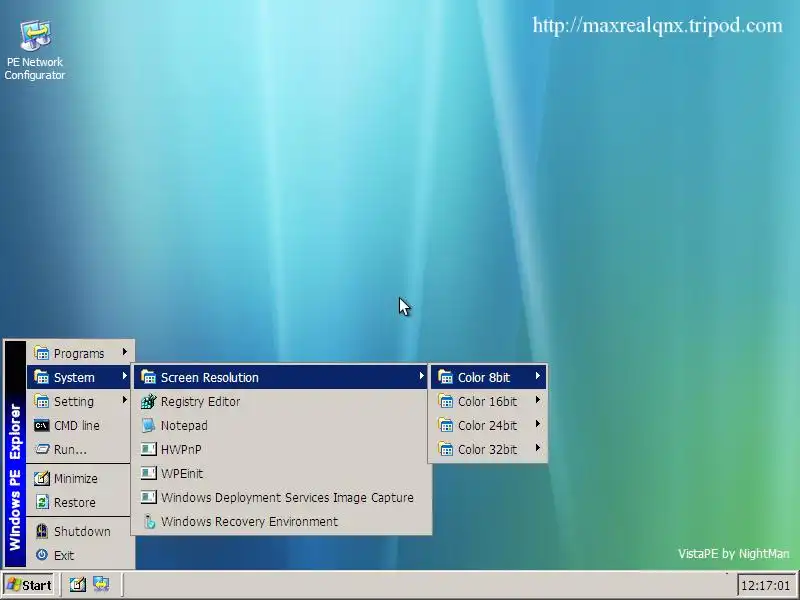The height and width of the screenshot is (600, 800).
Task: Click the System folder icon in Start menu
Action: (41, 377)
